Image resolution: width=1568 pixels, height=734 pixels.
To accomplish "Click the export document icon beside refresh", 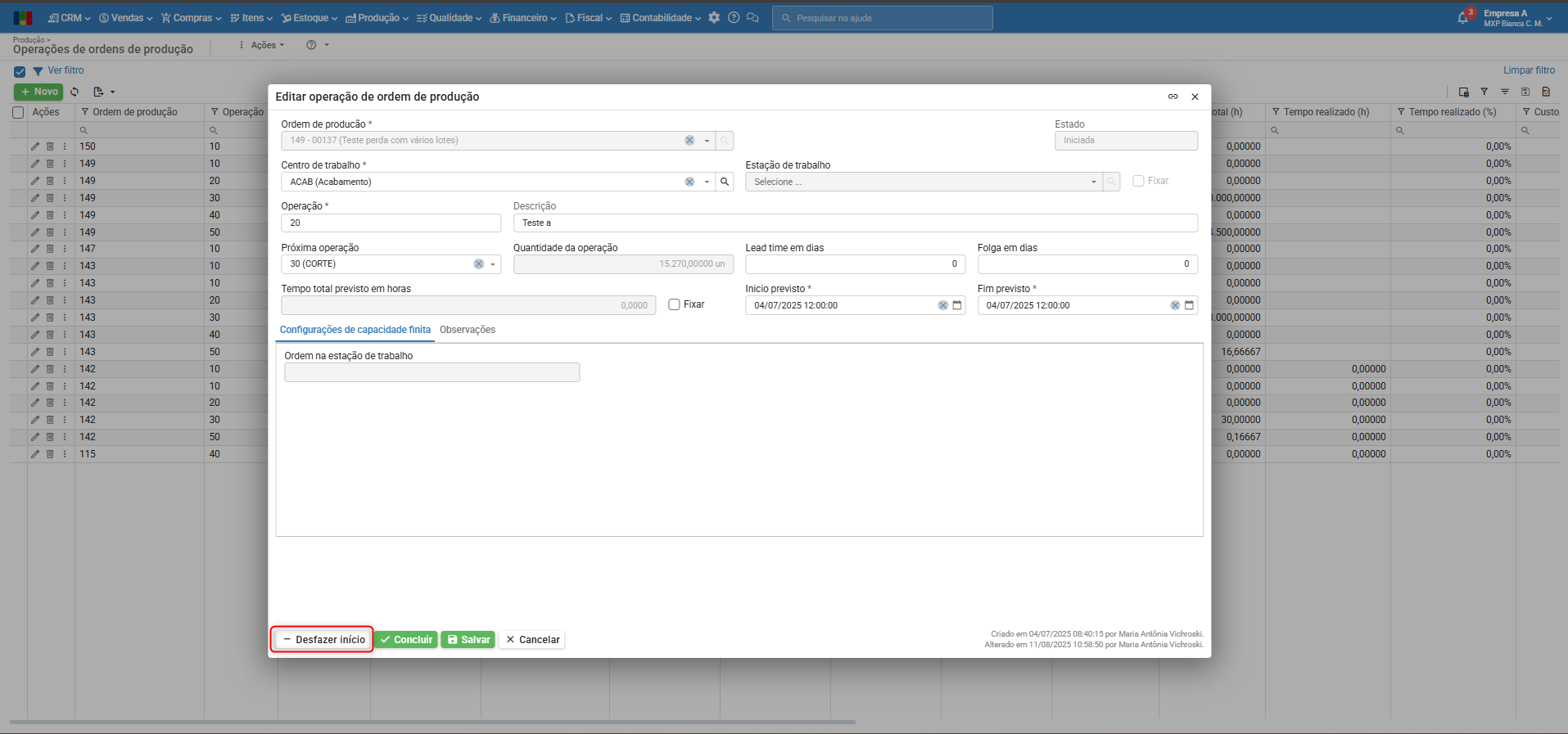I will click(98, 92).
